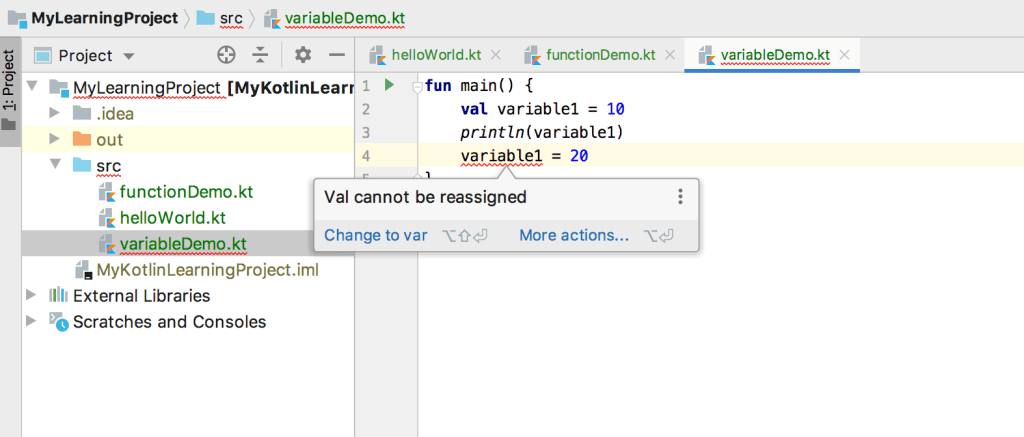This screenshot has width=1024, height=437.
Task: Close the functionDemo.kt tab
Action: click(669, 55)
